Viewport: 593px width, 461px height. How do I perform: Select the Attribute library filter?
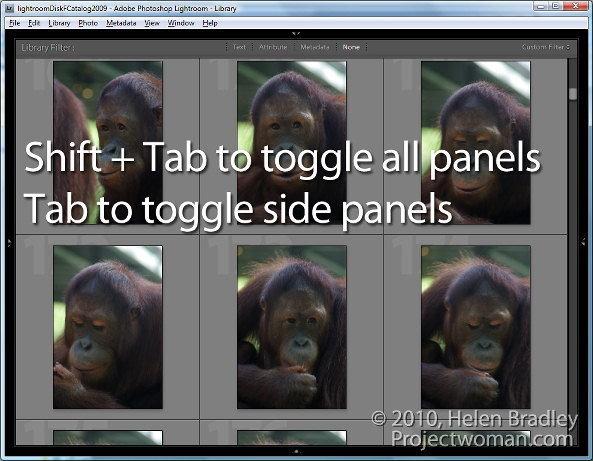[x=273, y=47]
